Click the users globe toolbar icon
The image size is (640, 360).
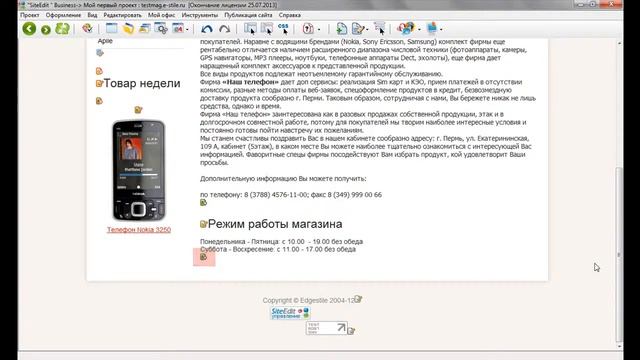[x=406, y=28]
